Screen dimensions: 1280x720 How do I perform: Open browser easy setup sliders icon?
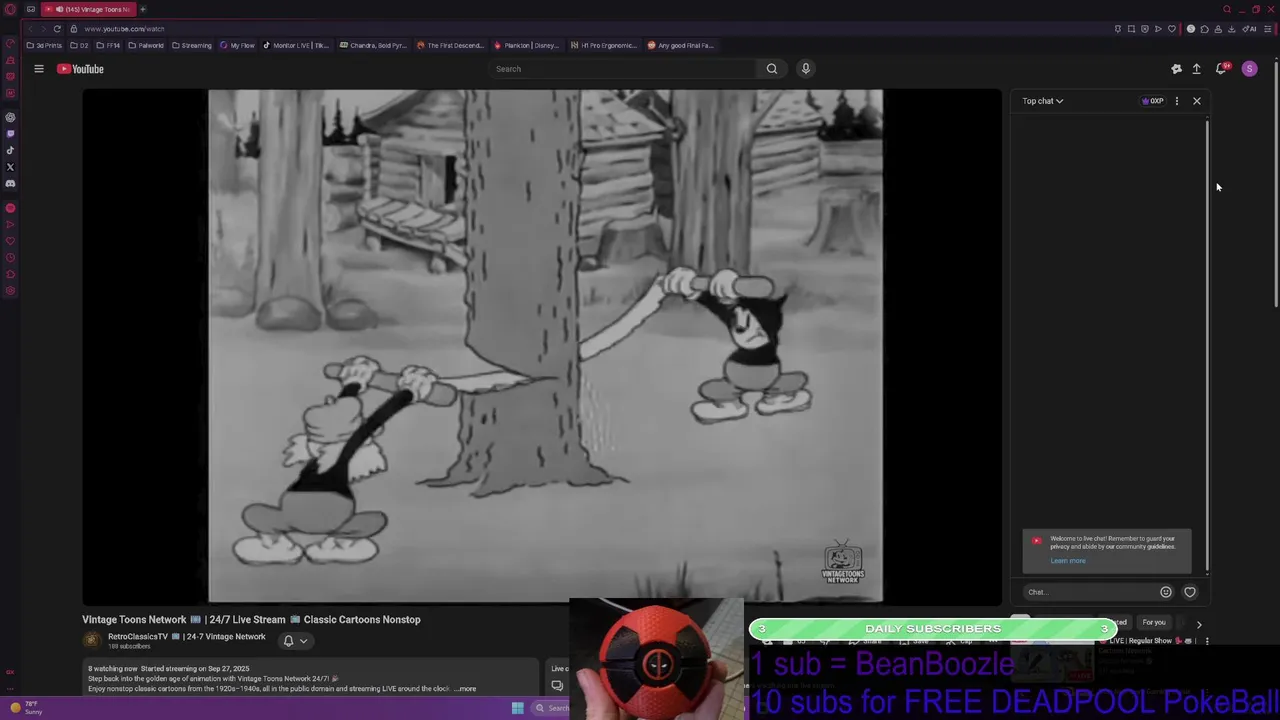[x=1268, y=29]
